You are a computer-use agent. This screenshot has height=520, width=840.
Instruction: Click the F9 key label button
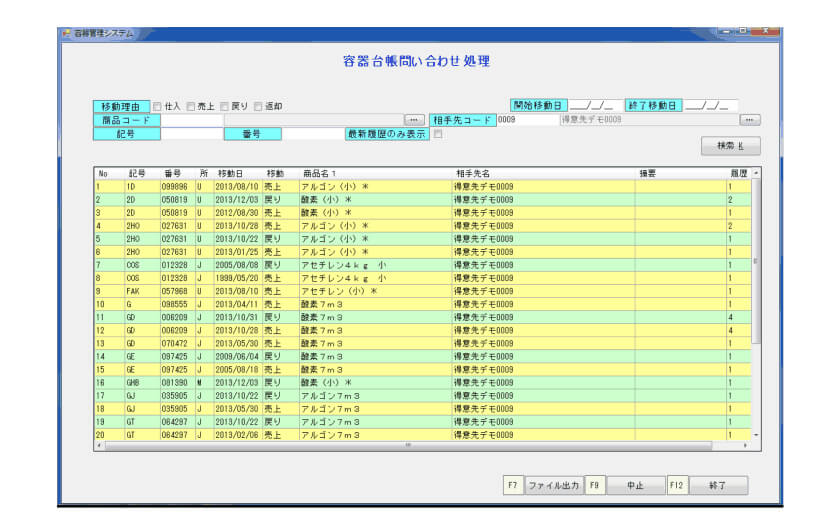(x=595, y=485)
